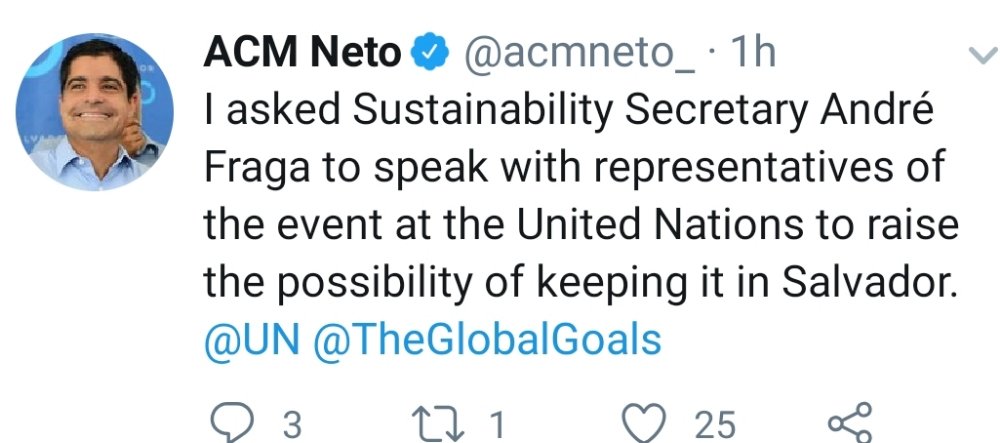Open the @UN mention

tap(251, 340)
